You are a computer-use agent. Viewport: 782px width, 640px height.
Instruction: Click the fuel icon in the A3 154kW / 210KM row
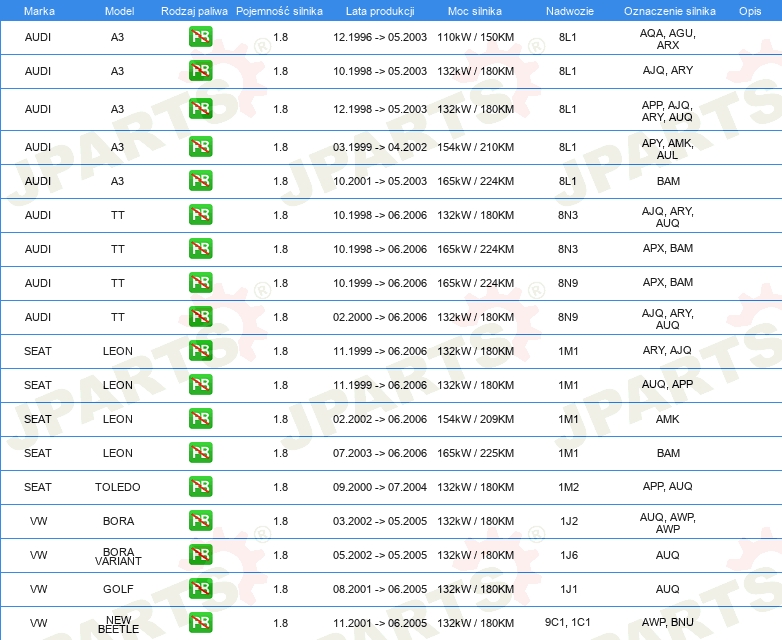point(200,147)
